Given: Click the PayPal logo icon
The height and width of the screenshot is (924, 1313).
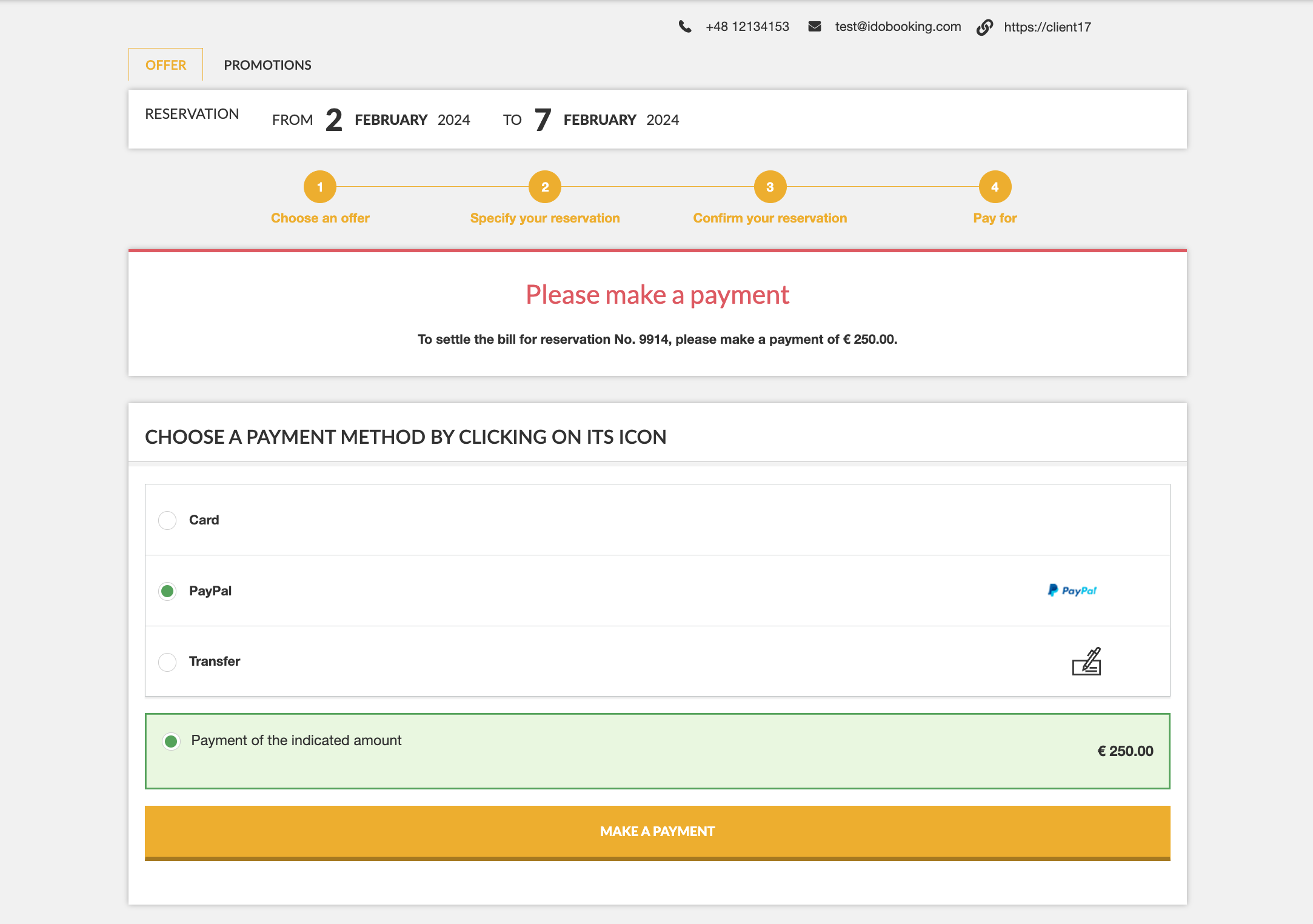Looking at the screenshot, I should pyautogui.click(x=1072, y=591).
